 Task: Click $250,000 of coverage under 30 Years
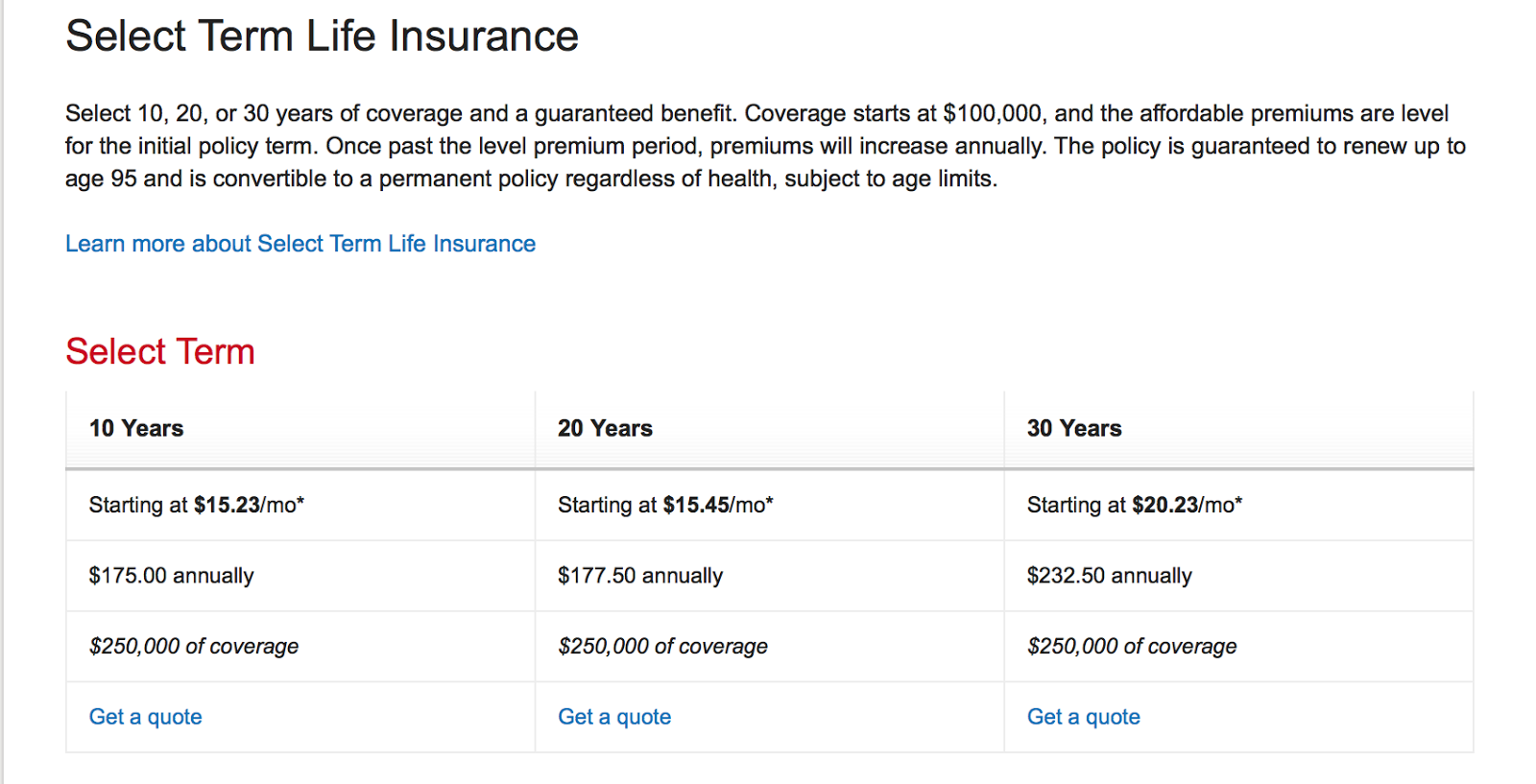click(x=1131, y=646)
